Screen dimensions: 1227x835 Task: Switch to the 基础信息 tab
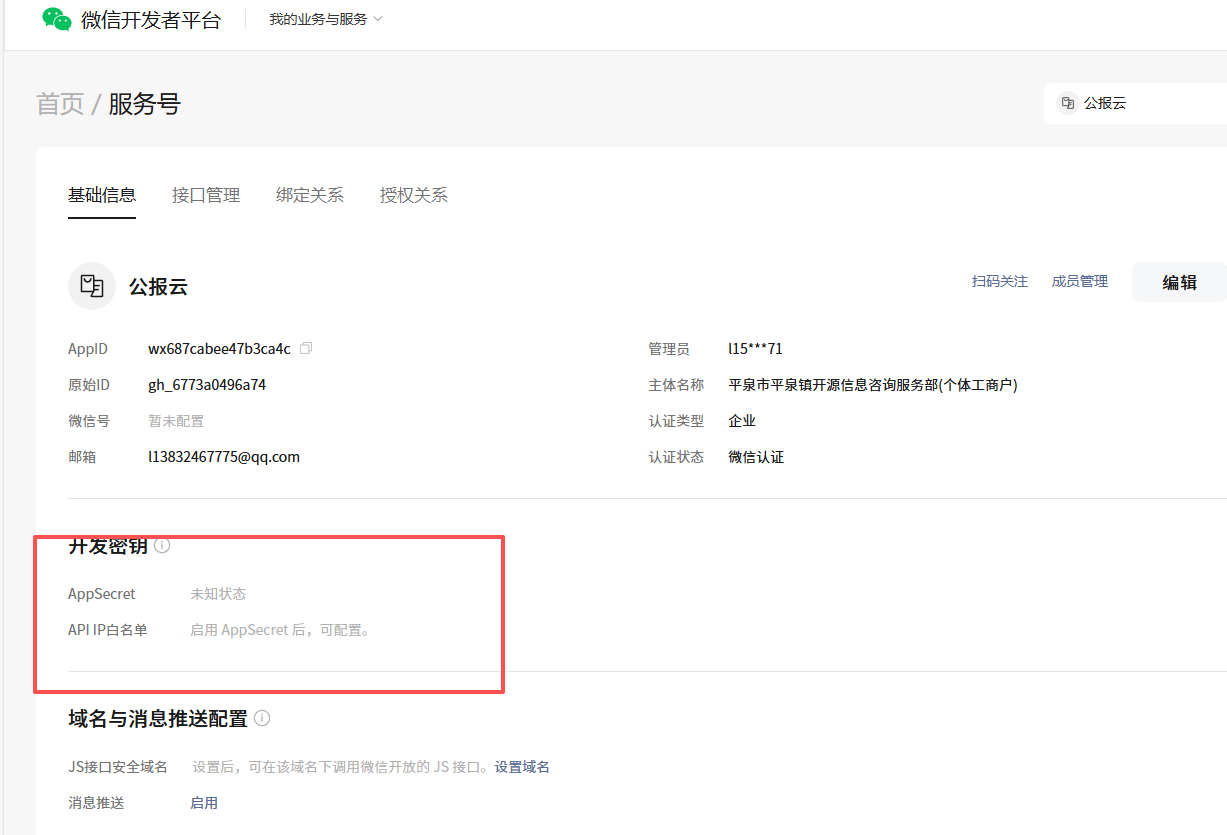(x=102, y=195)
